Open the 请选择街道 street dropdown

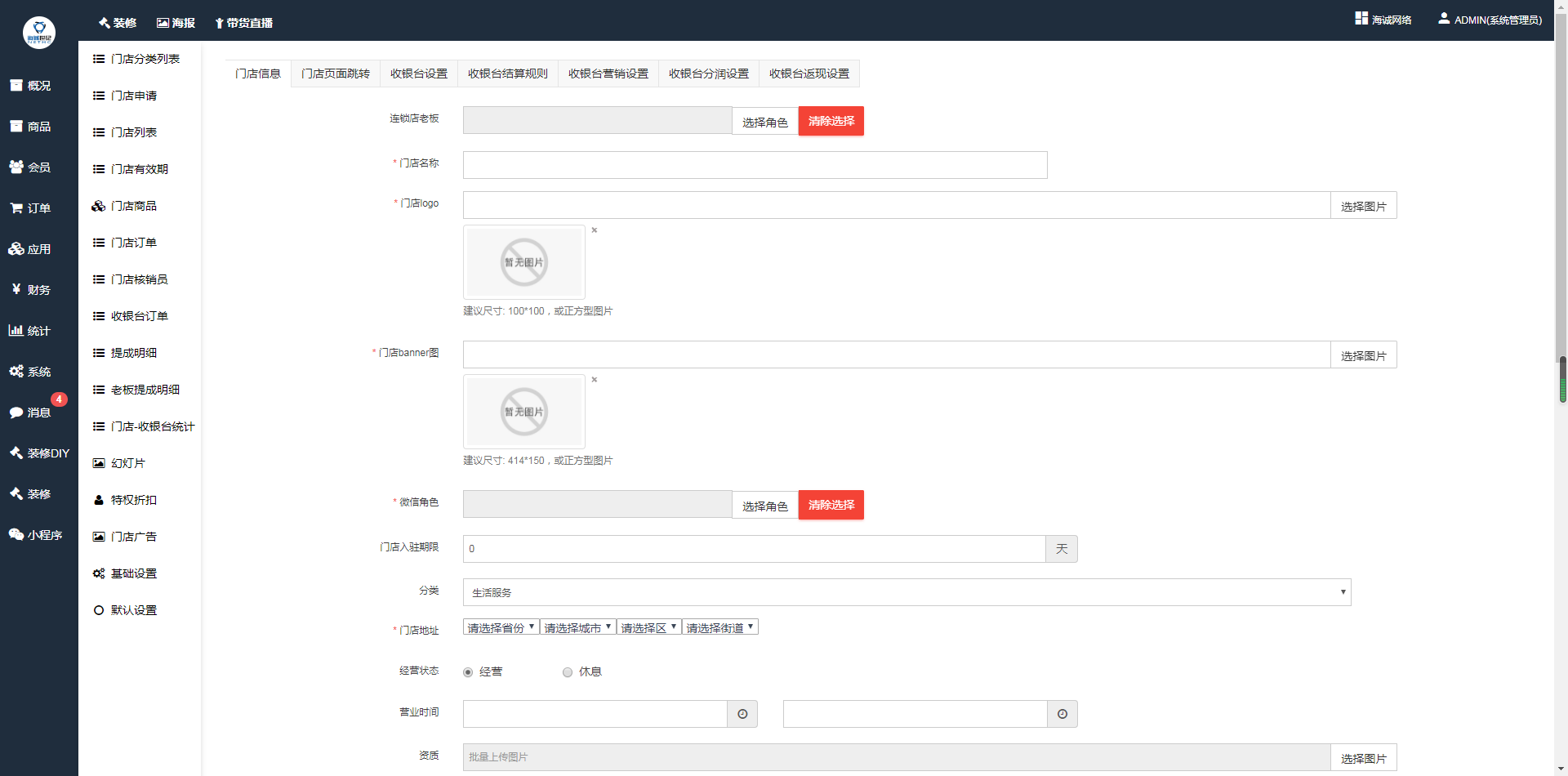pos(720,627)
